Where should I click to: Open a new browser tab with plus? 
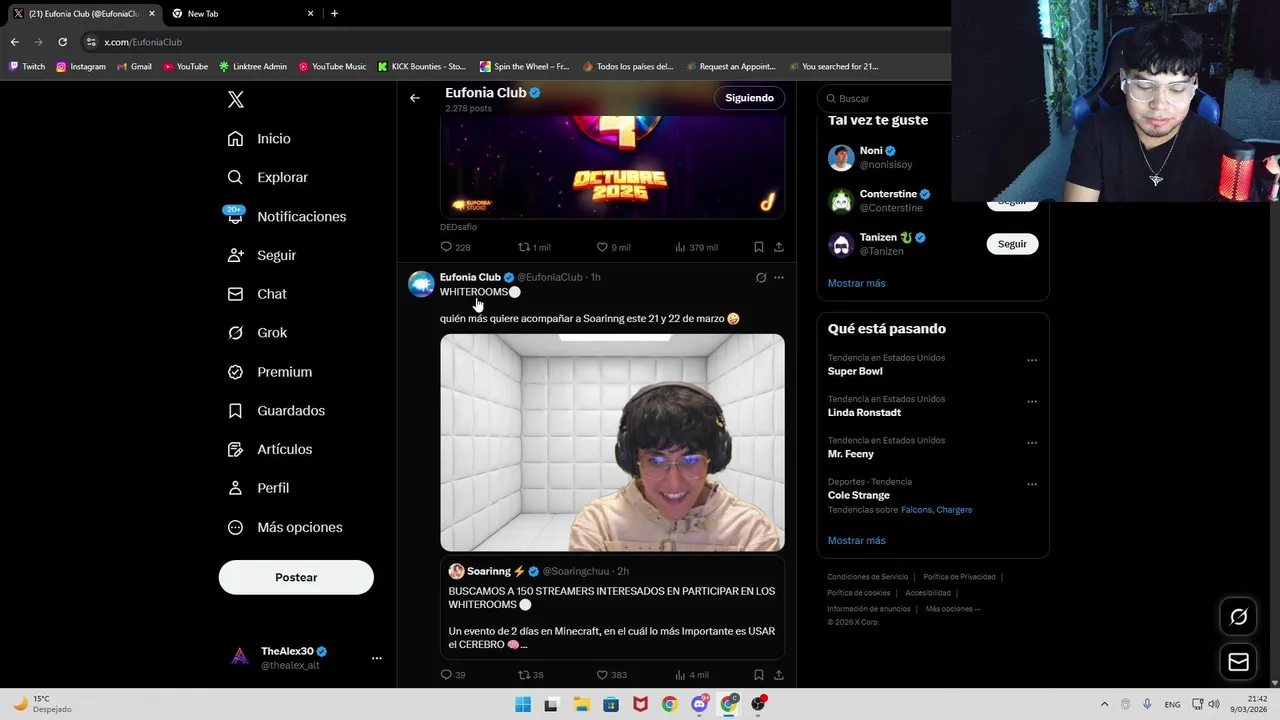click(334, 13)
